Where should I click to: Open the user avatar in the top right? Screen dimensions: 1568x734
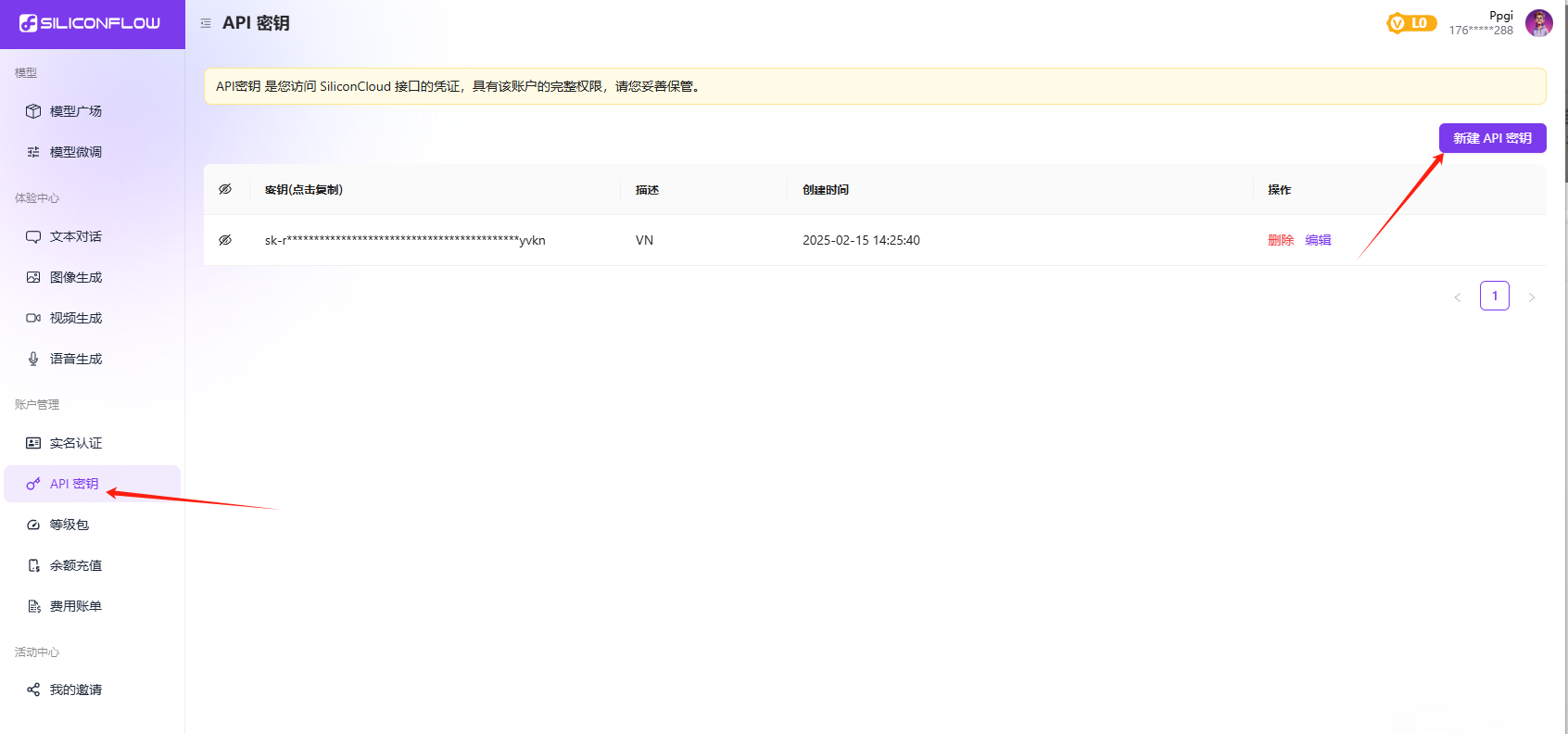click(1538, 23)
